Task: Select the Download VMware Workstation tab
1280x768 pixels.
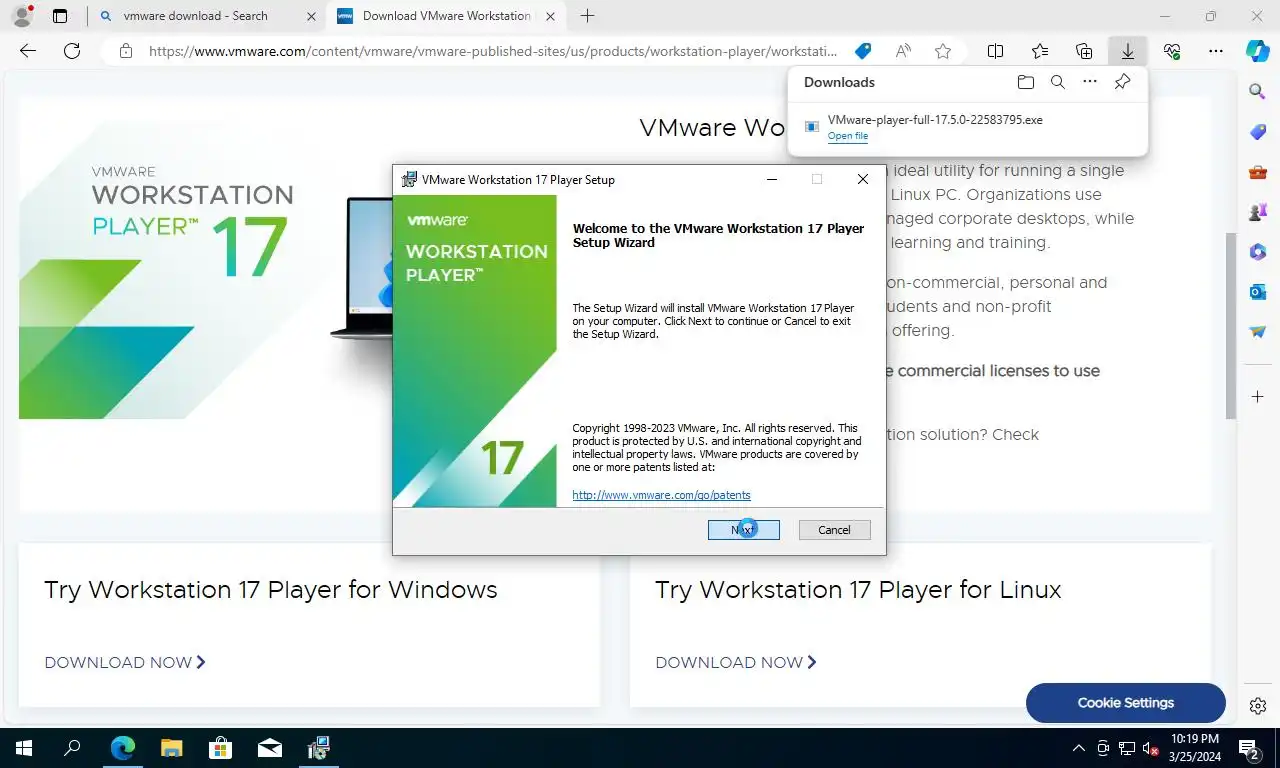Action: 444,16
